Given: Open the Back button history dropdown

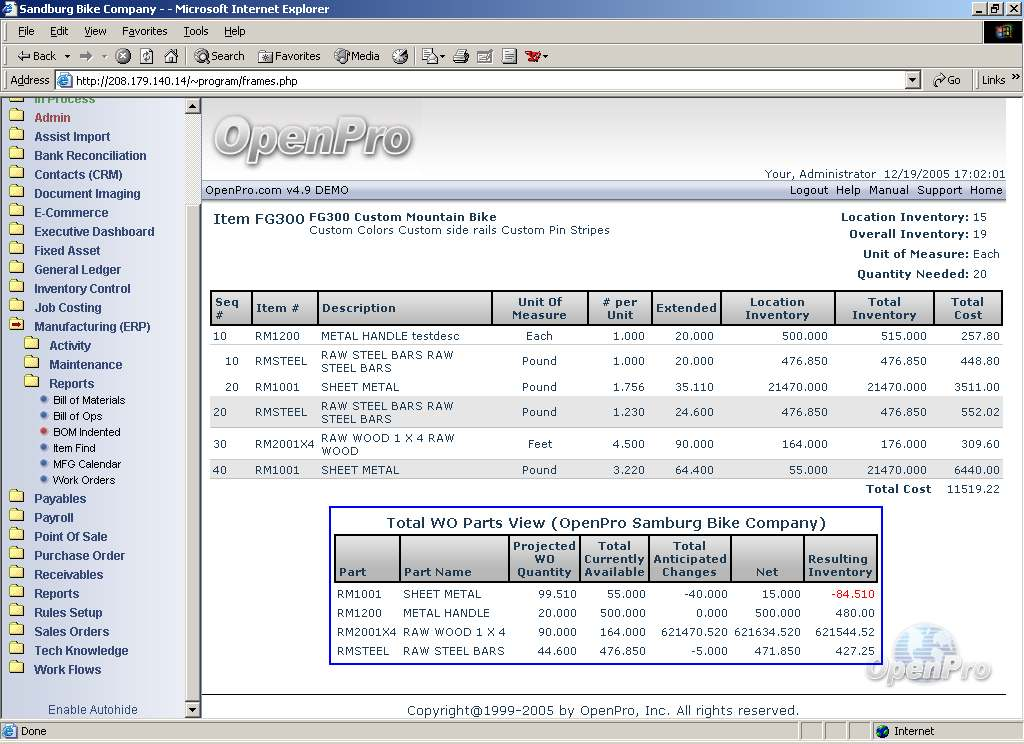Looking at the screenshot, I should click(x=67, y=56).
